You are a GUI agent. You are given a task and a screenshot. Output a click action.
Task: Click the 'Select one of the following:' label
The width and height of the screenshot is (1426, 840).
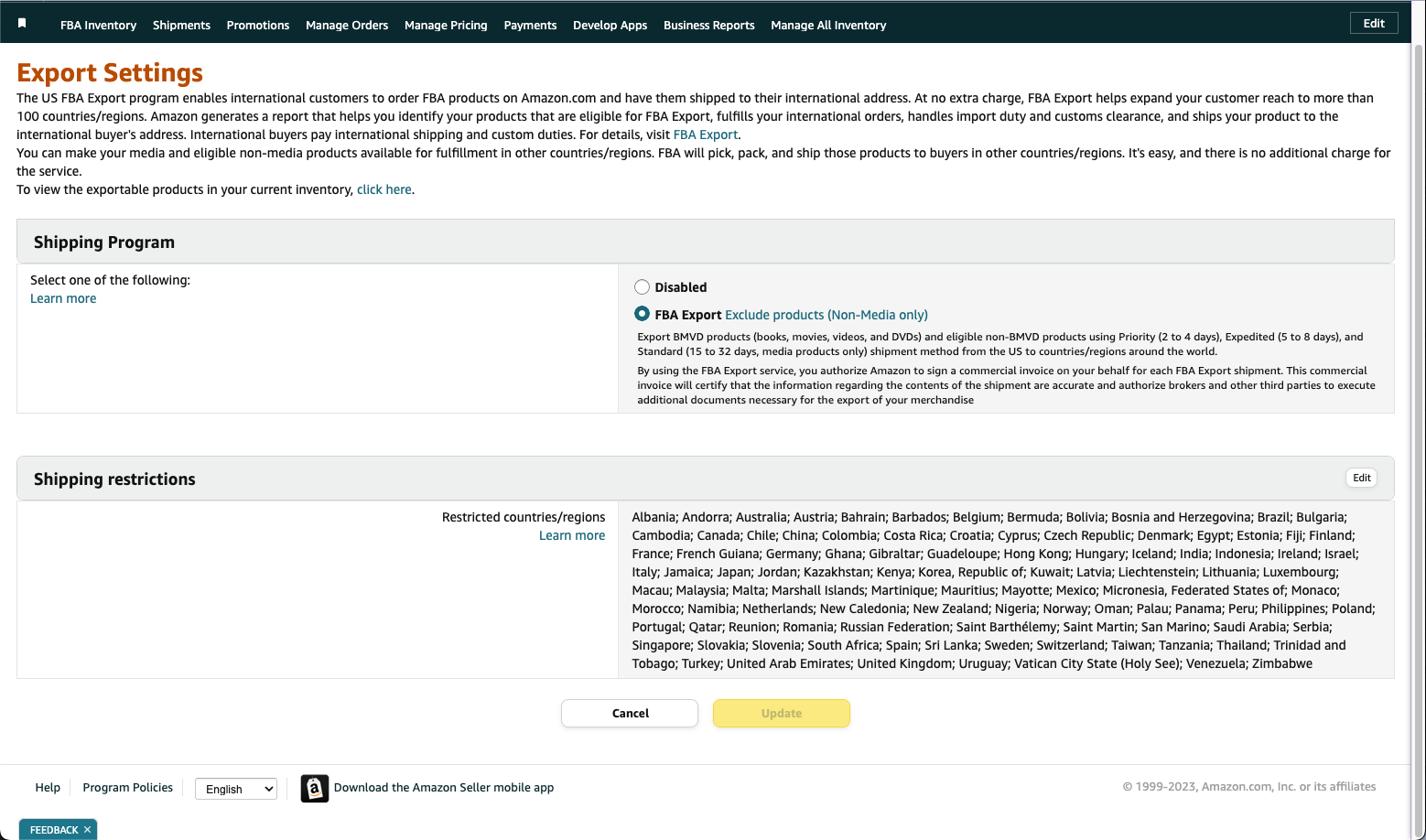pyautogui.click(x=110, y=280)
